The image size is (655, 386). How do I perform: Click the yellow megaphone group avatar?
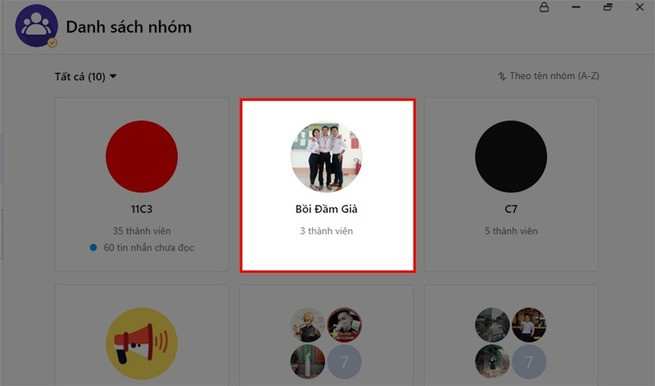coord(142,343)
